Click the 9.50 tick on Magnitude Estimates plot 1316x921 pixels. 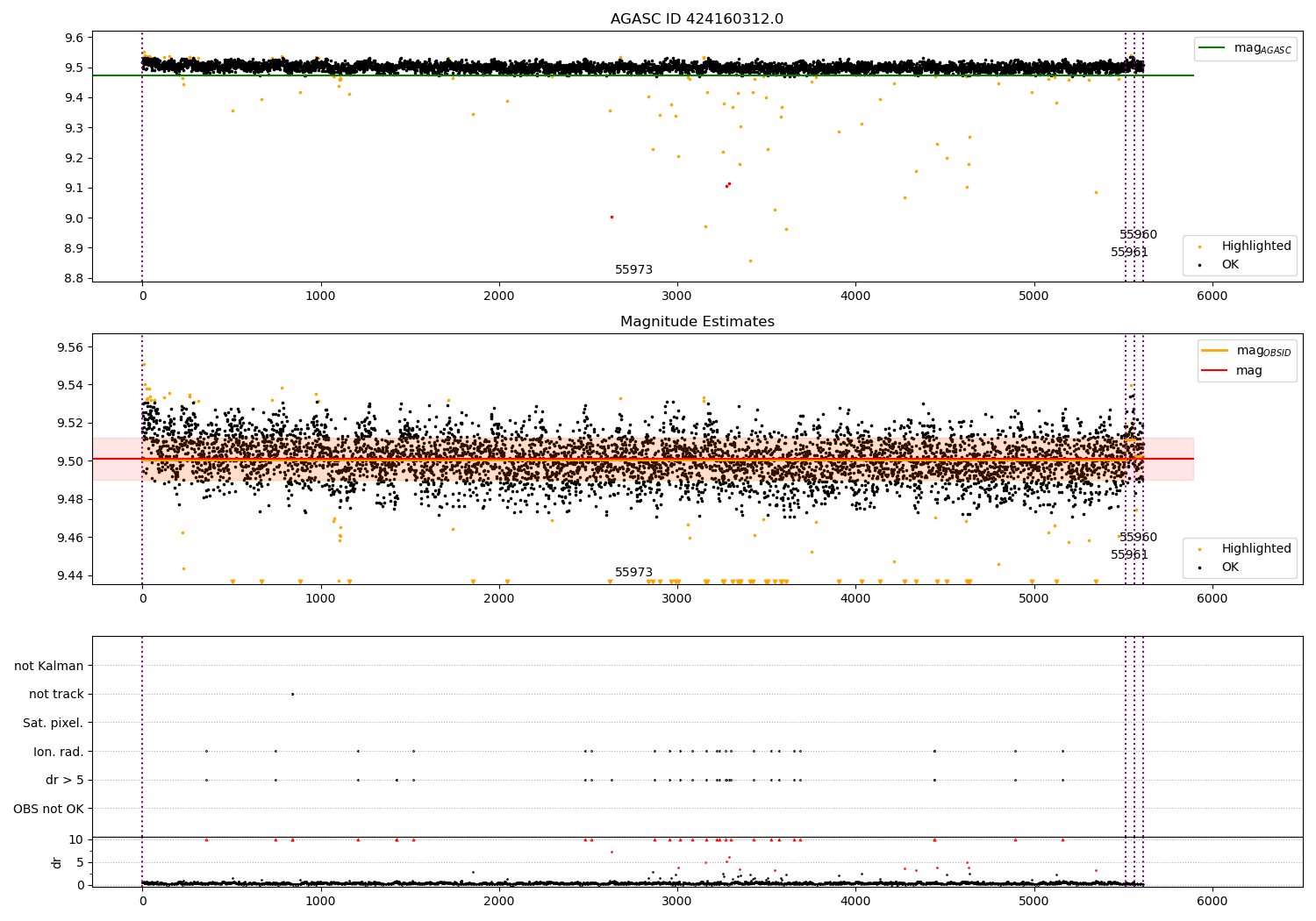click(x=70, y=461)
